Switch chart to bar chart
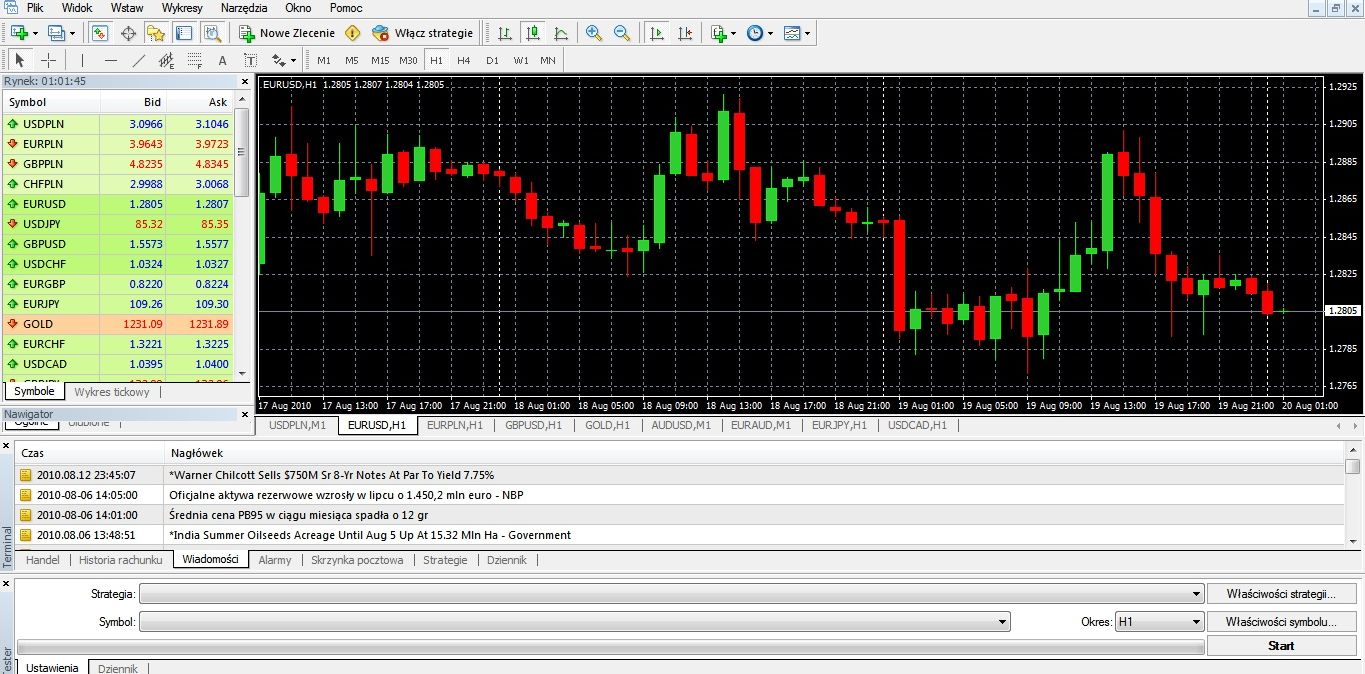Image resolution: width=1365 pixels, height=674 pixels. (x=505, y=33)
